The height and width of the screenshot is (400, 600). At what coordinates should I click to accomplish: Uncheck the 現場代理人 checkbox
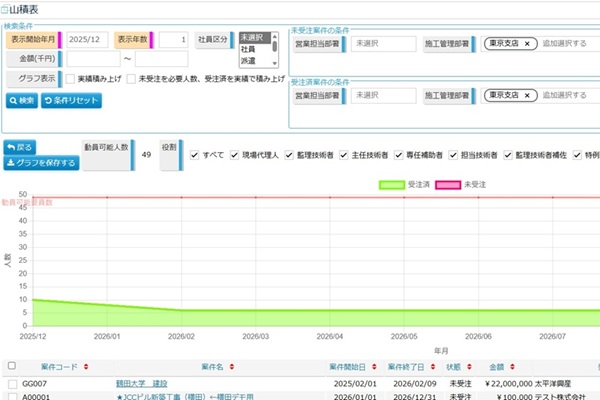click(235, 156)
